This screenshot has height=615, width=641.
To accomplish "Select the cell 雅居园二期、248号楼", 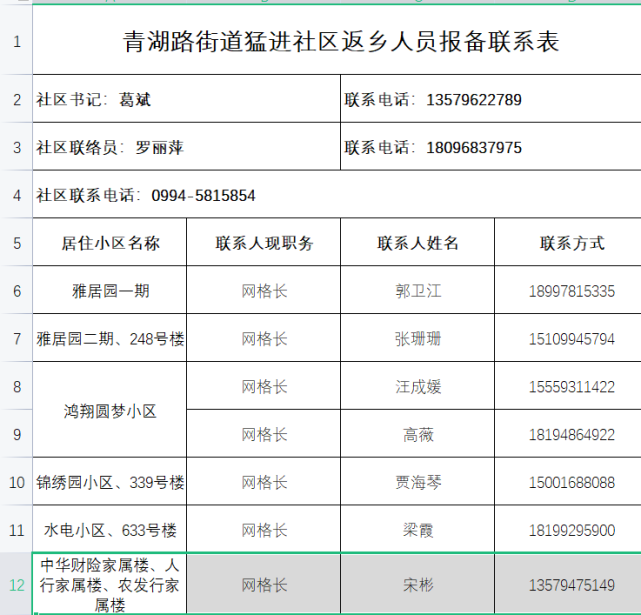I will [110, 338].
